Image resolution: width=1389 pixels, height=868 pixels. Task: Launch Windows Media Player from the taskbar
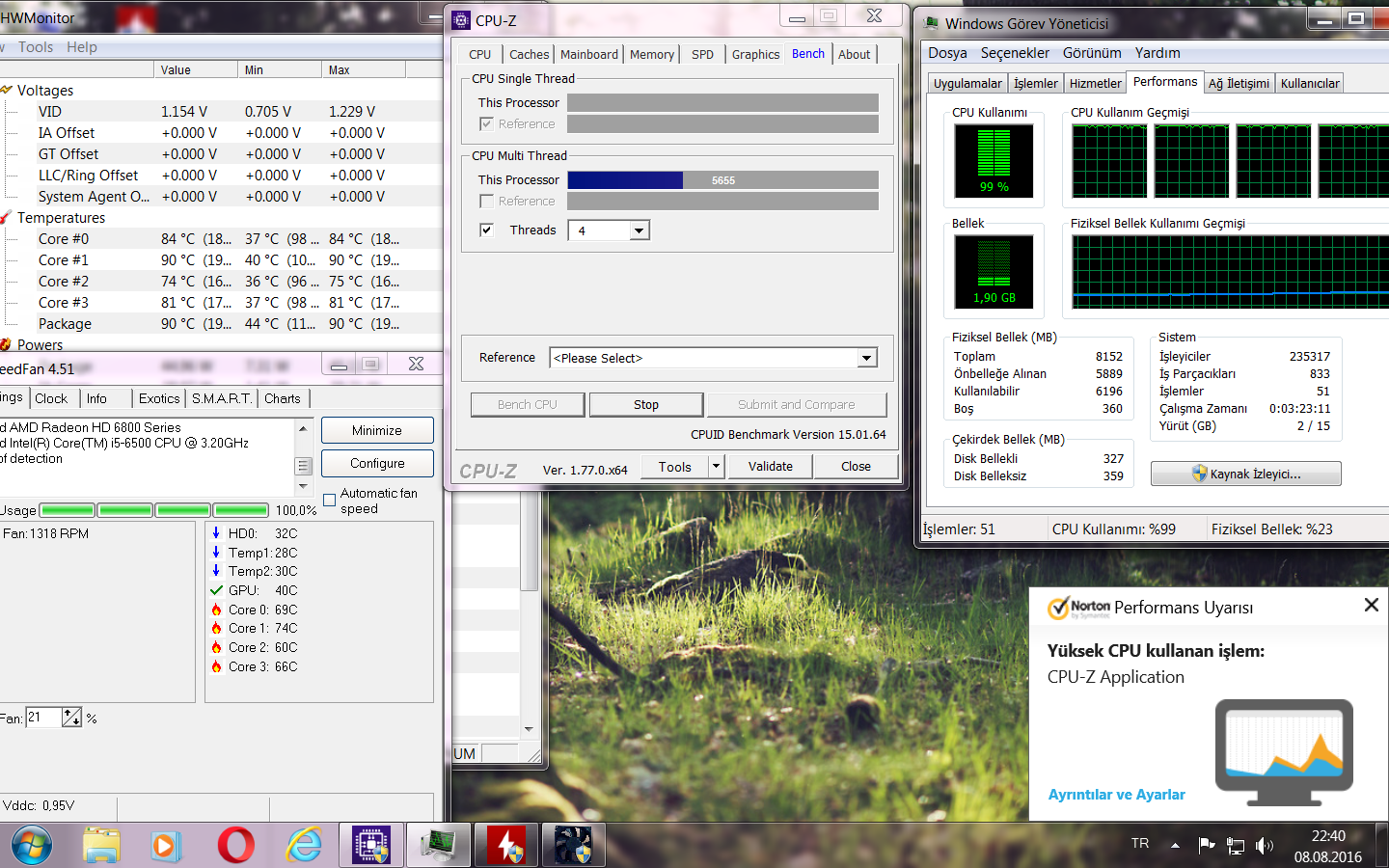166,846
